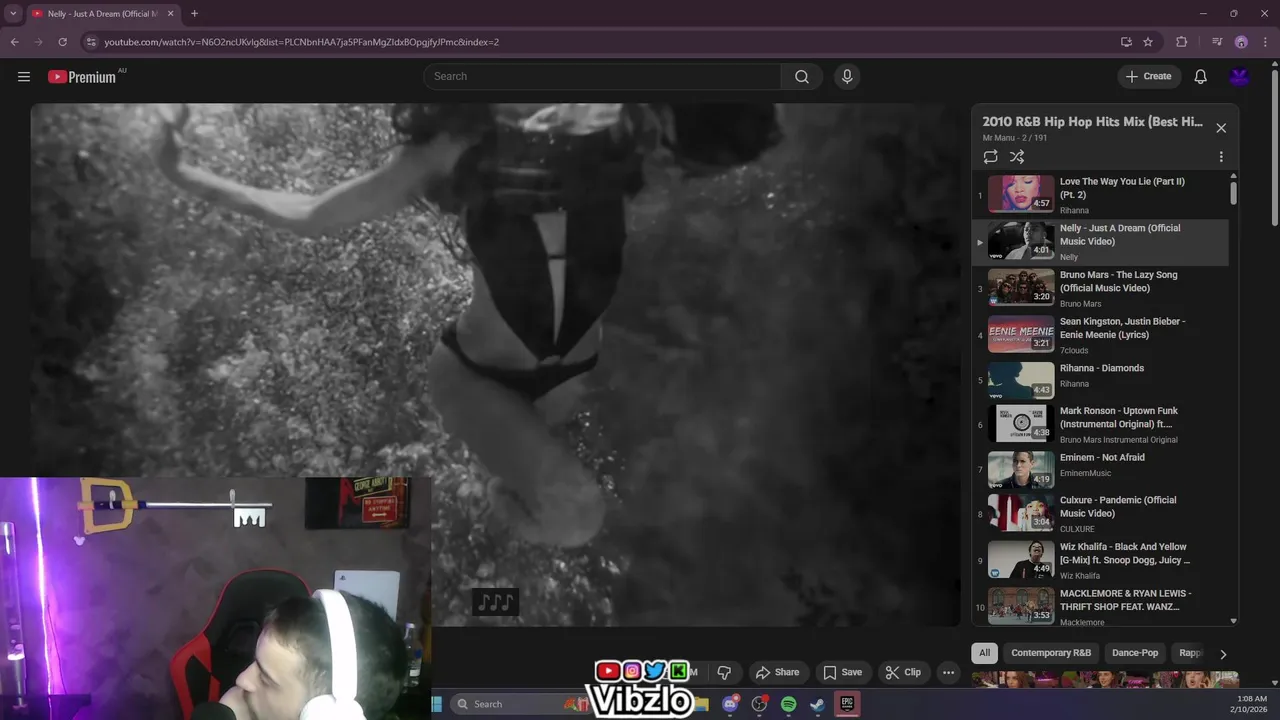Go back in the browser
Screen dimensions: 1280x720
click(14, 42)
